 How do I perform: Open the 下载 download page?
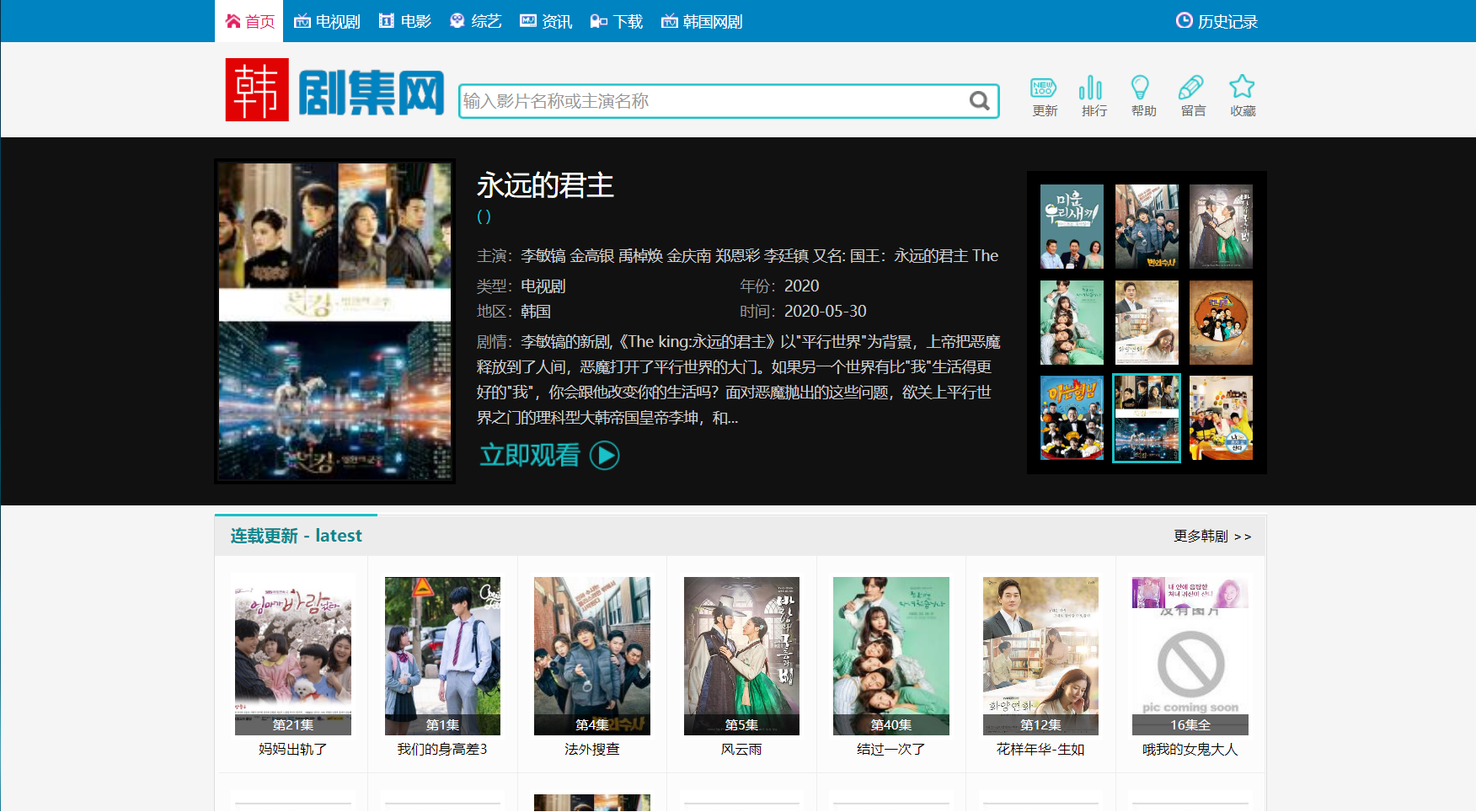[617, 21]
